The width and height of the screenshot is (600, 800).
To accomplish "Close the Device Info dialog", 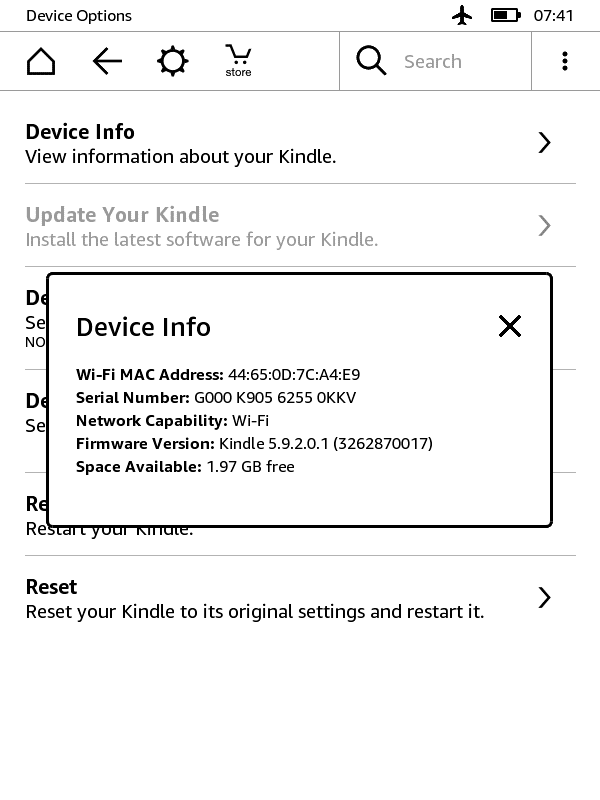I will click(510, 326).
